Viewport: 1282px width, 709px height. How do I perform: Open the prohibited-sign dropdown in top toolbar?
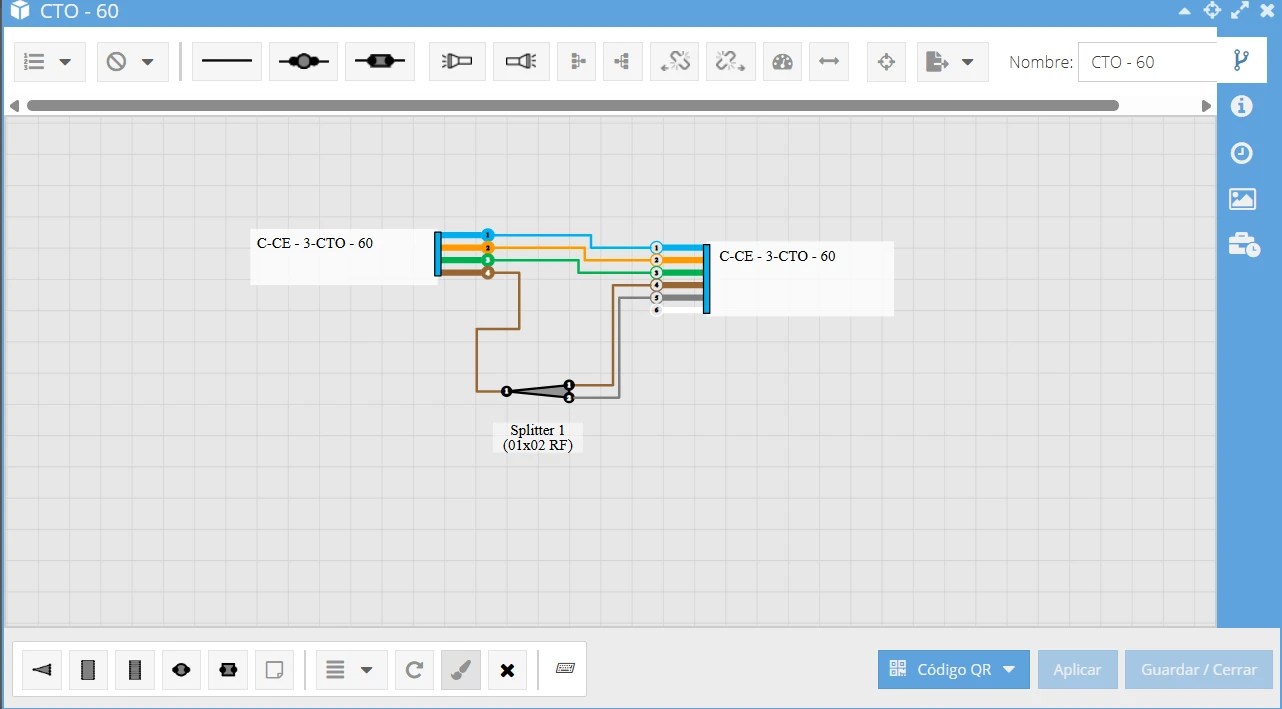click(132, 62)
